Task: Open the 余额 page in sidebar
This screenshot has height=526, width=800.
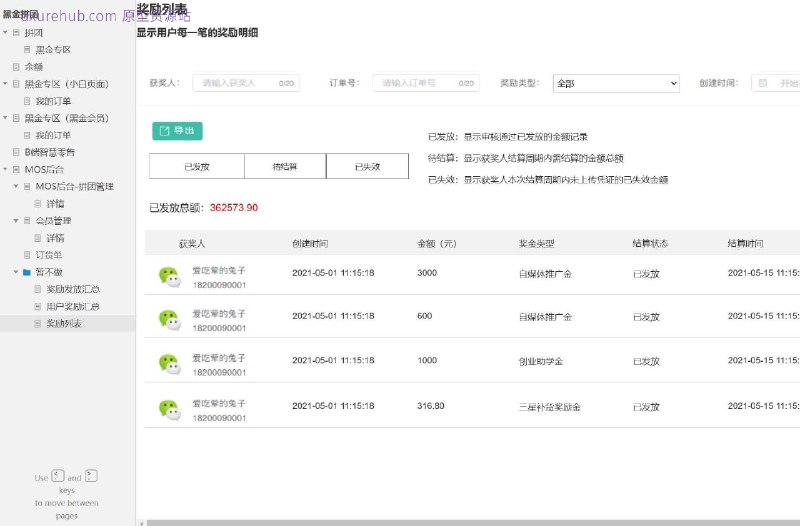Action: (x=34, y=67)
